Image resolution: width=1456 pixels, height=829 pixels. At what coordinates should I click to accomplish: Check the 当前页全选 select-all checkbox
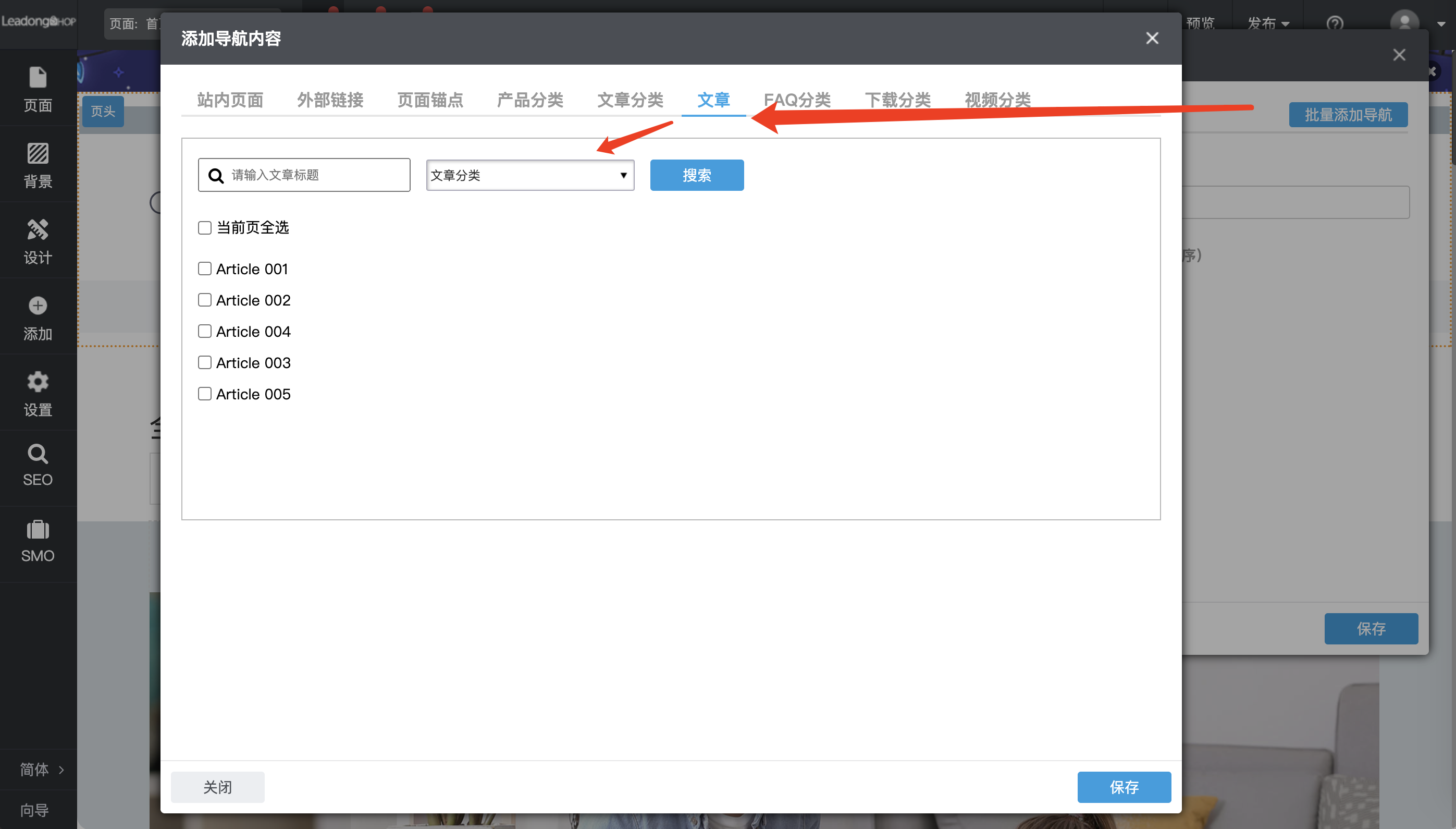205,227
